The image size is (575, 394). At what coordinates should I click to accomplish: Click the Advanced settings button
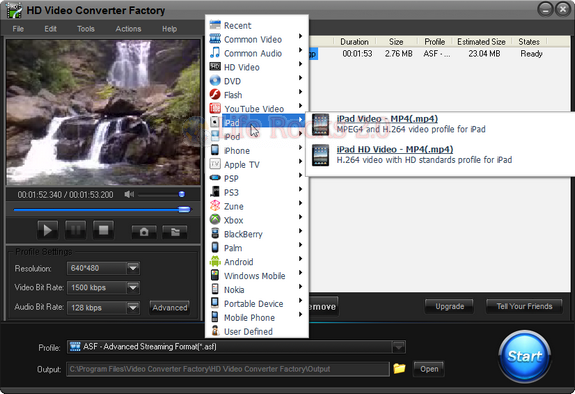click(170, 307)
